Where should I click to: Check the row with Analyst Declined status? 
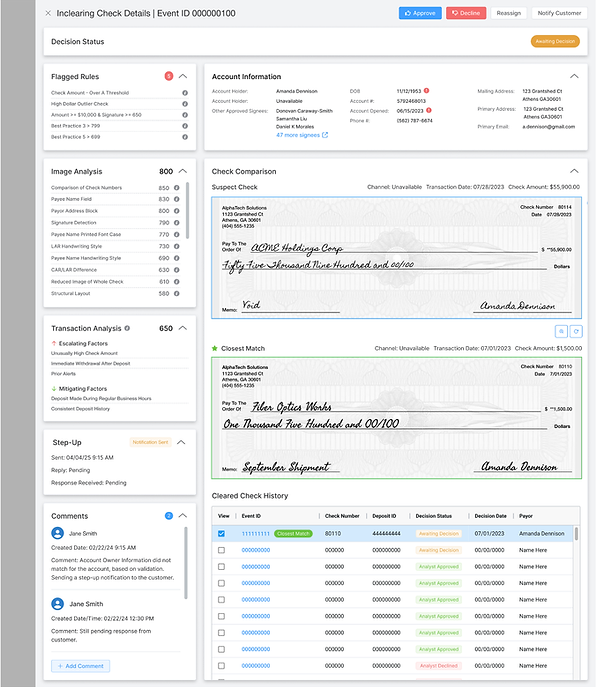[221, 666]
